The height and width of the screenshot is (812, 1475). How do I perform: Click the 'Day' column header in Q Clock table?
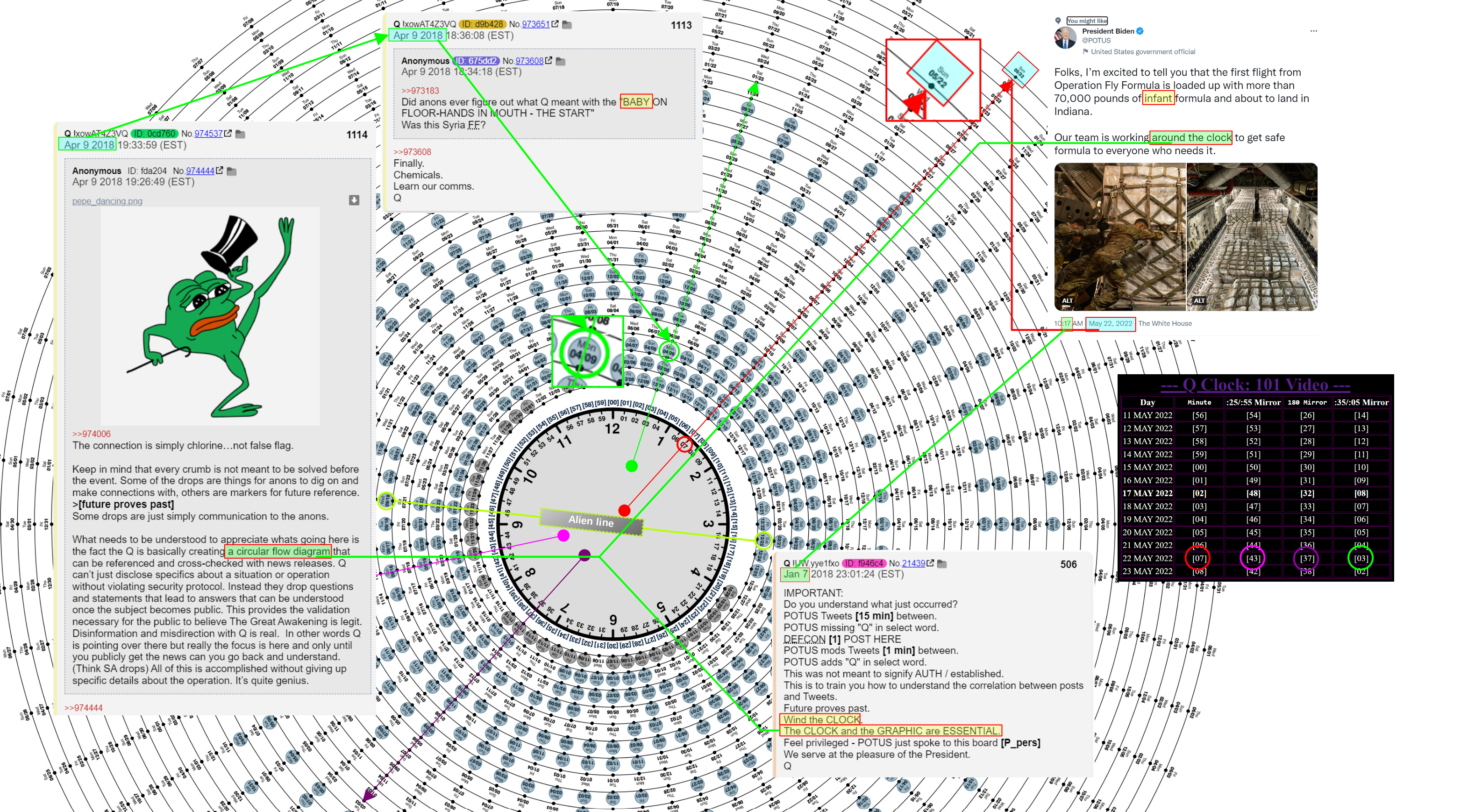[x=1147, y=403]
